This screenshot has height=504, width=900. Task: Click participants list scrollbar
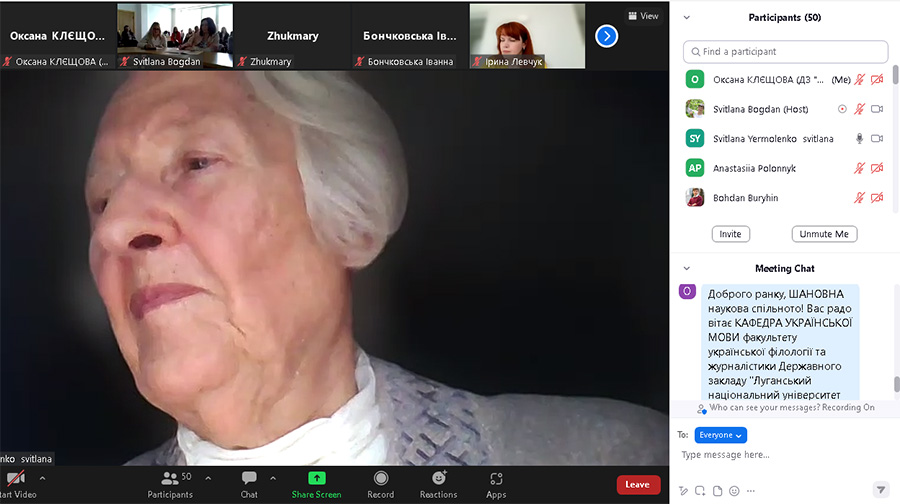pyautogui.click(x=895, y=75)
